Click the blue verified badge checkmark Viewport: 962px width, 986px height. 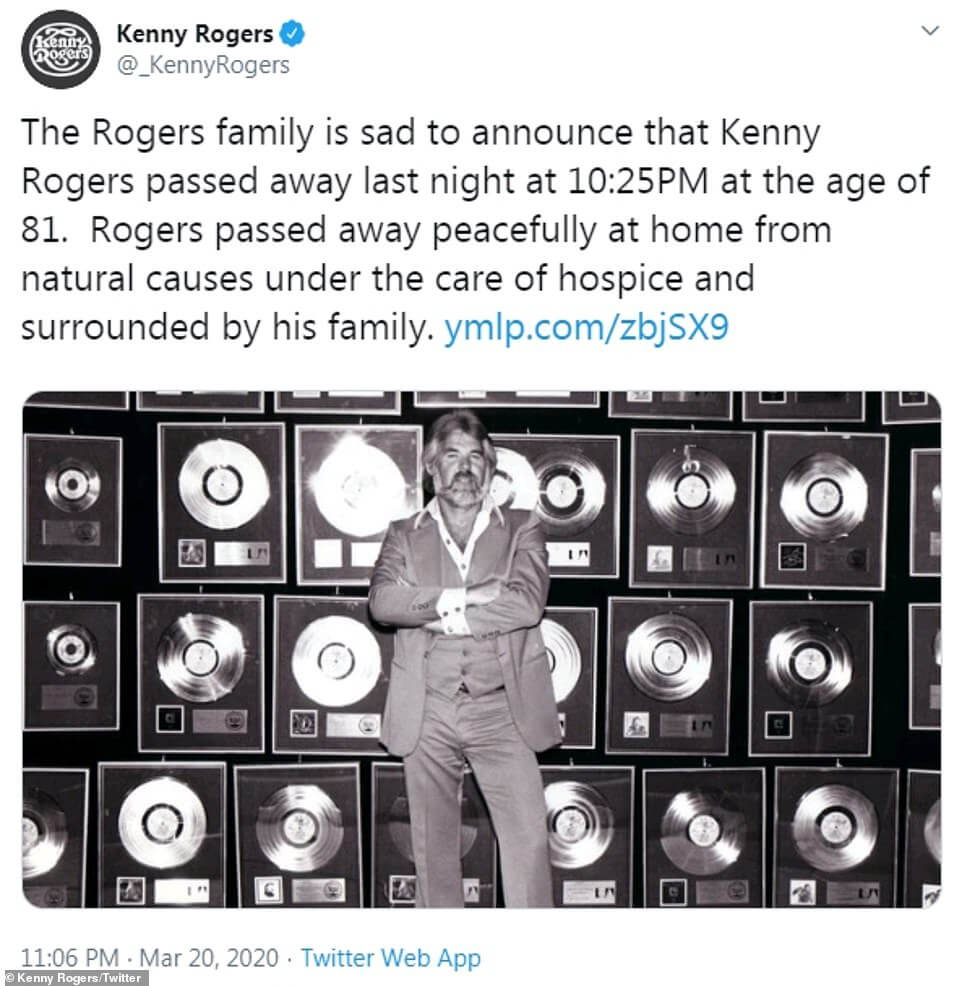(x=292, y=33)
